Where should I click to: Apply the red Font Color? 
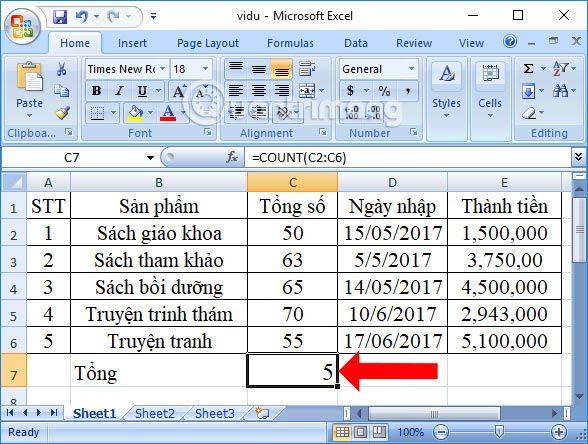point(168,112)
